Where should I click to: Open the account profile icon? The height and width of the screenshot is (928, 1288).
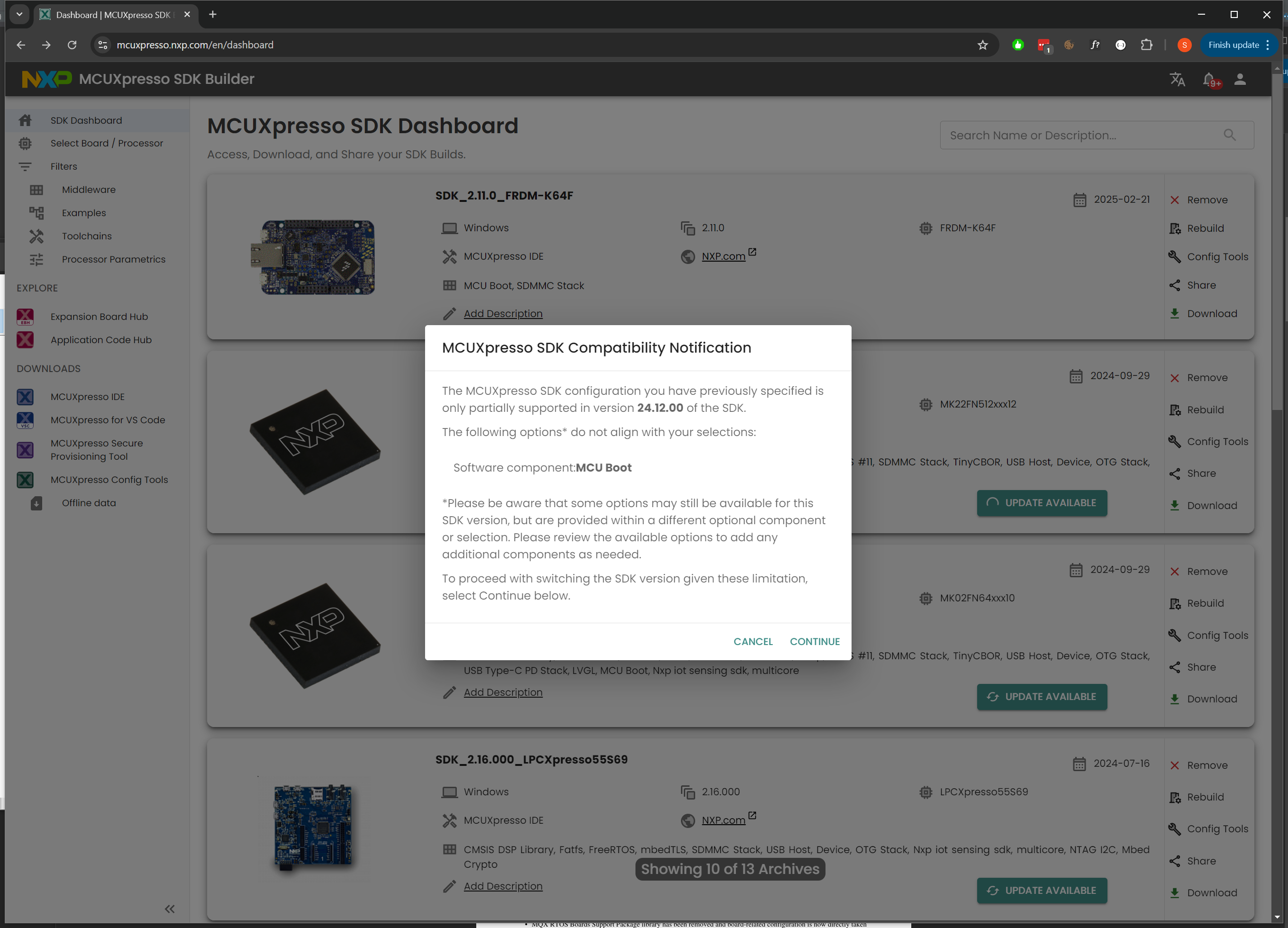coord(1240,80)
